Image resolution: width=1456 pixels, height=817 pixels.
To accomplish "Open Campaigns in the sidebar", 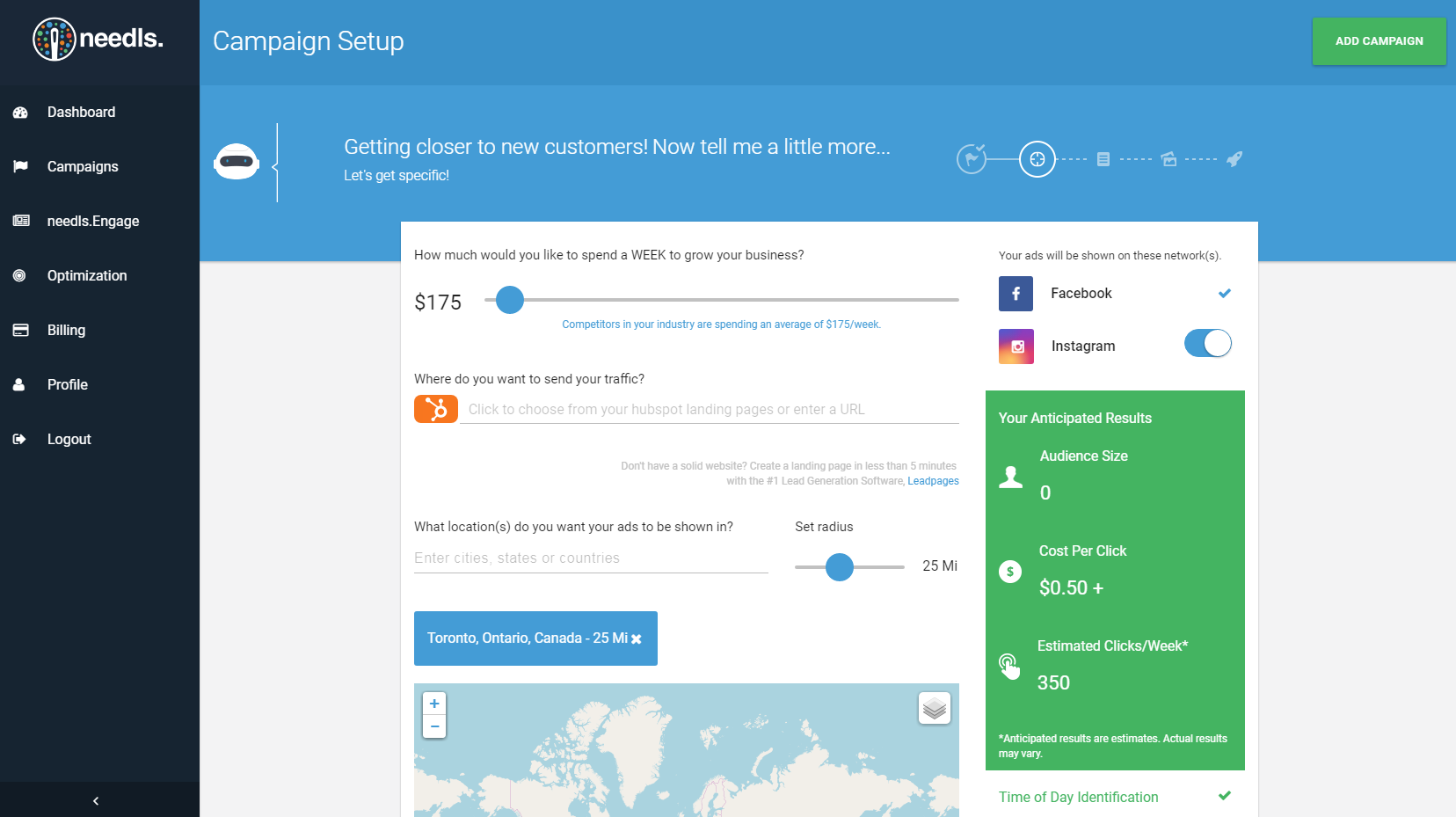I will click(x=83, y=167).
